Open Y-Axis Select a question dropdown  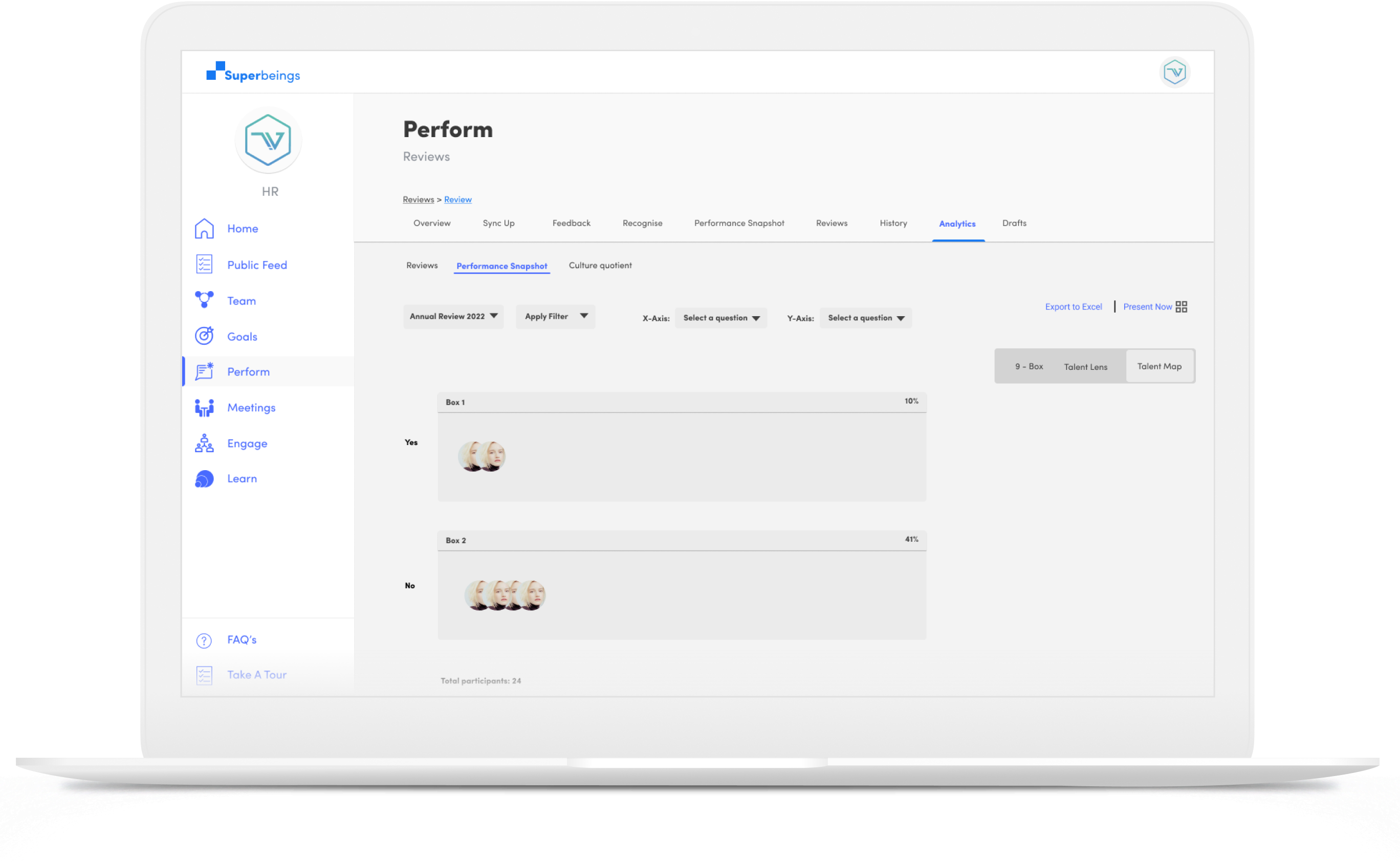[x=865, y=318]
